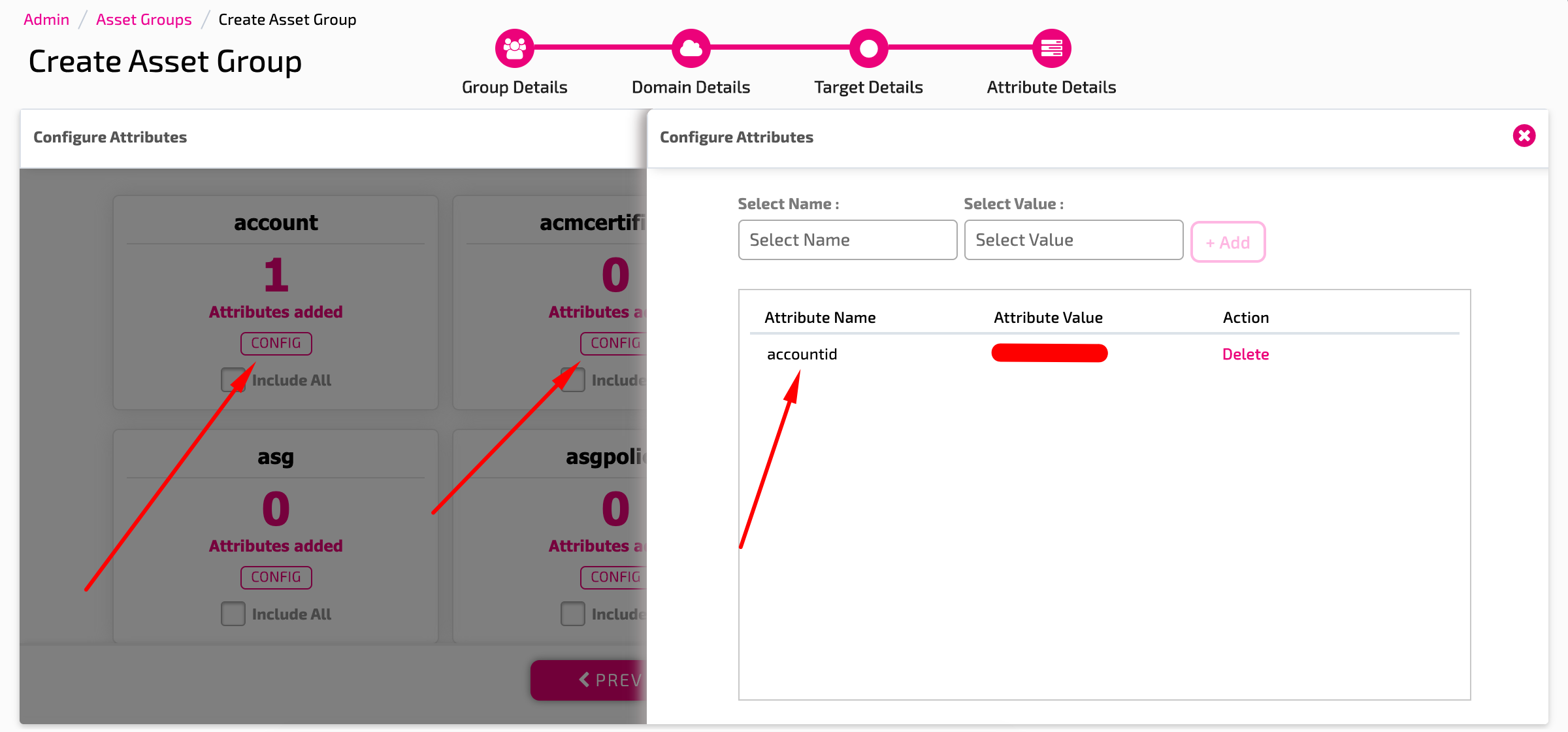The height and width of the screenshot is (732, 1568).
Task: Open the Group Details step icon
Action: click(x=515, y=47)
